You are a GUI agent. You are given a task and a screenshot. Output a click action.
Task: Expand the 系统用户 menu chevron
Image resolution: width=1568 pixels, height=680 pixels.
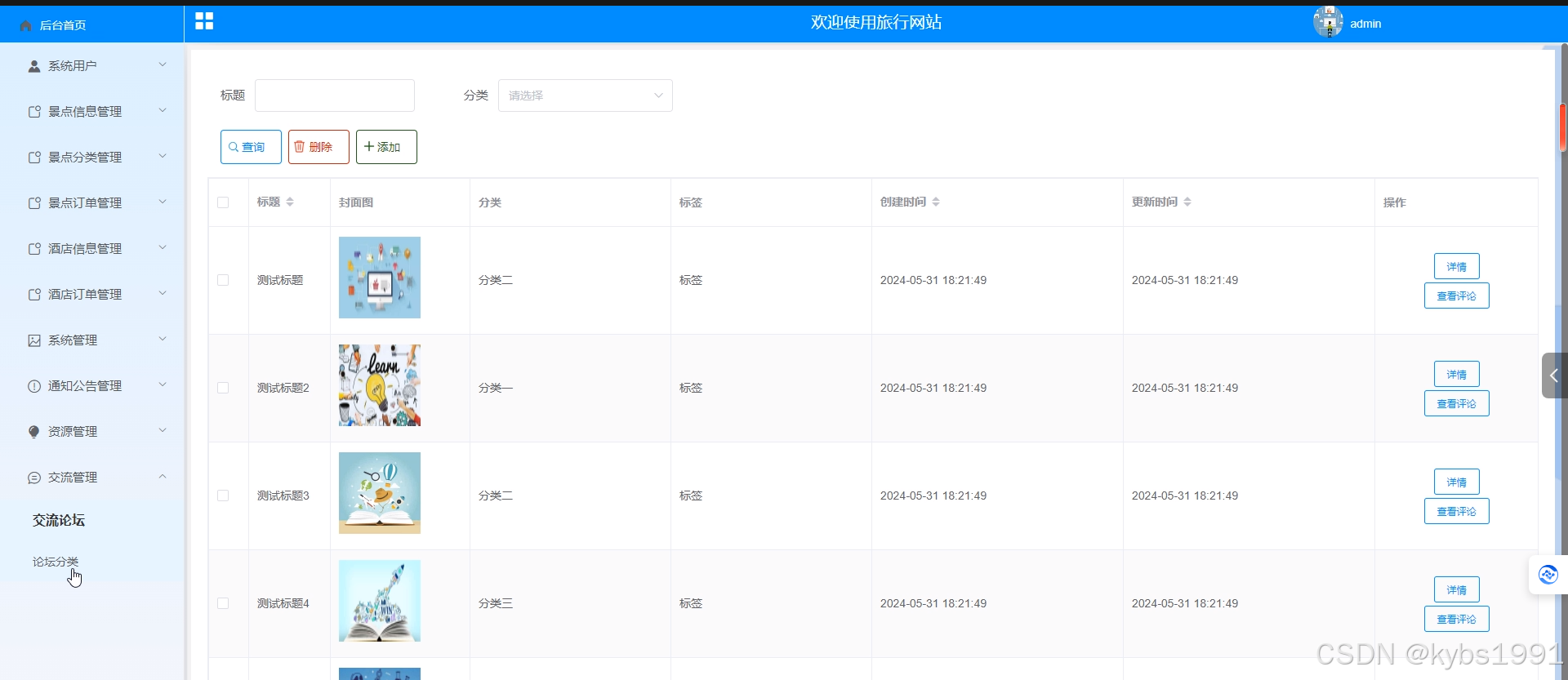(163, 64)
